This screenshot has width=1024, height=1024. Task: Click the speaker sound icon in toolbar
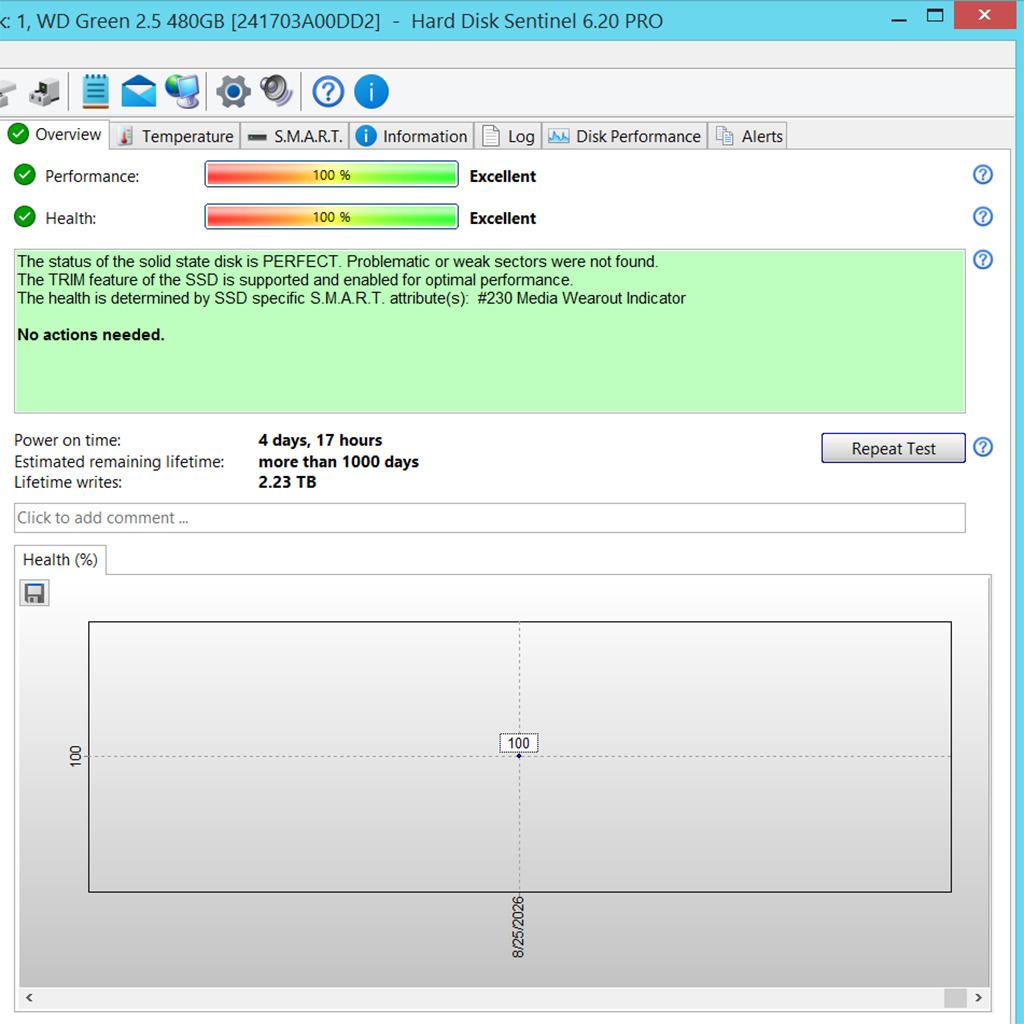(276, 91)
